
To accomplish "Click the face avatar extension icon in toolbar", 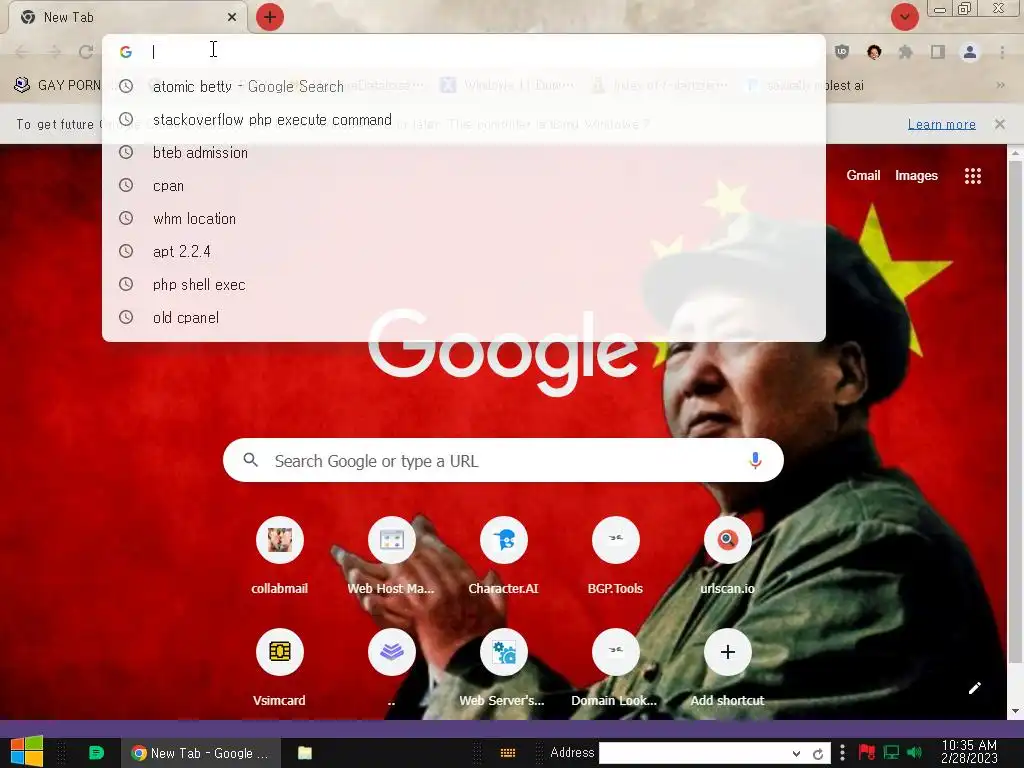I will 874,52.
